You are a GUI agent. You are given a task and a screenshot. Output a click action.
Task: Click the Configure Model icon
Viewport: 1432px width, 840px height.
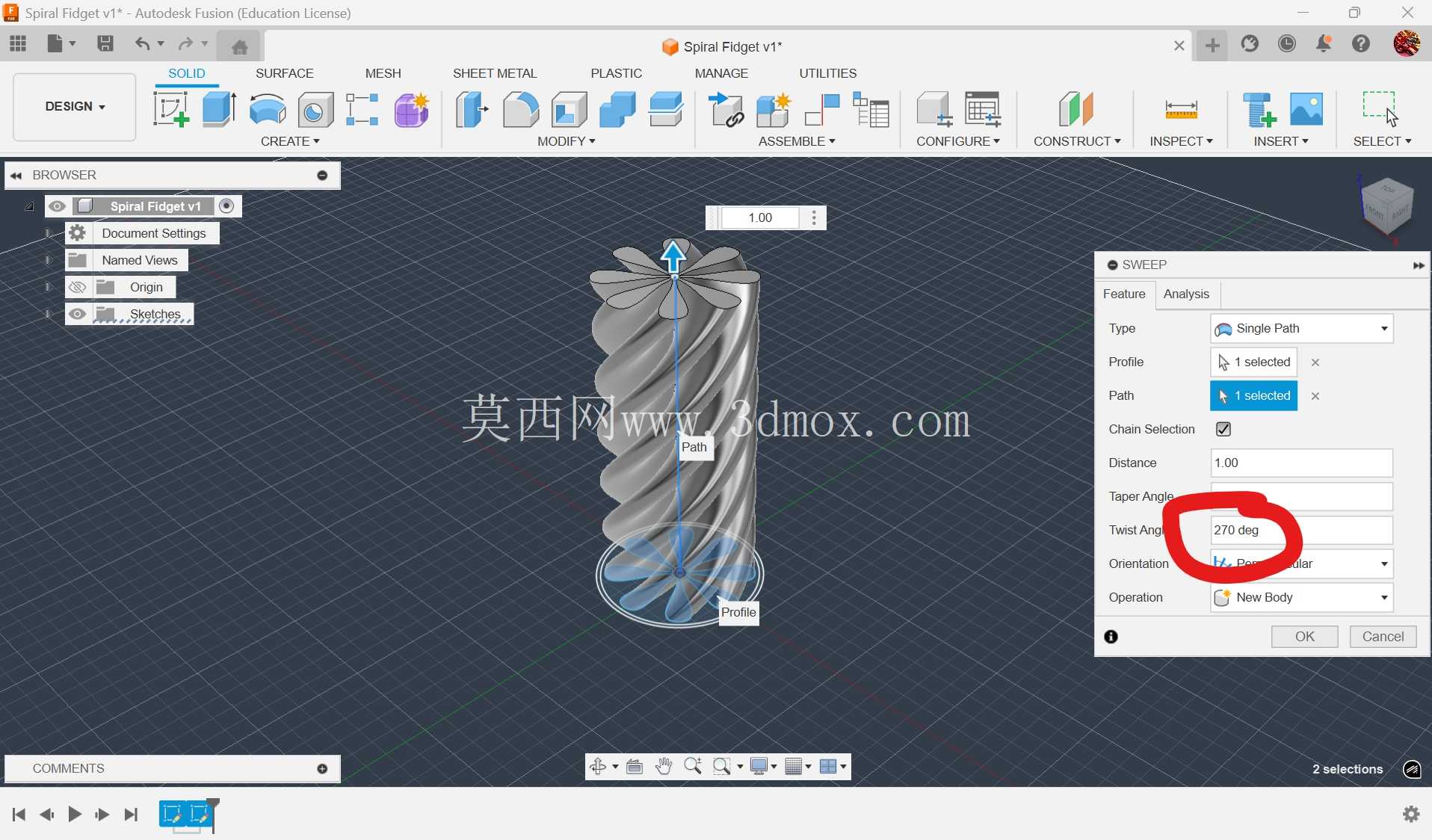pos(933,109)
